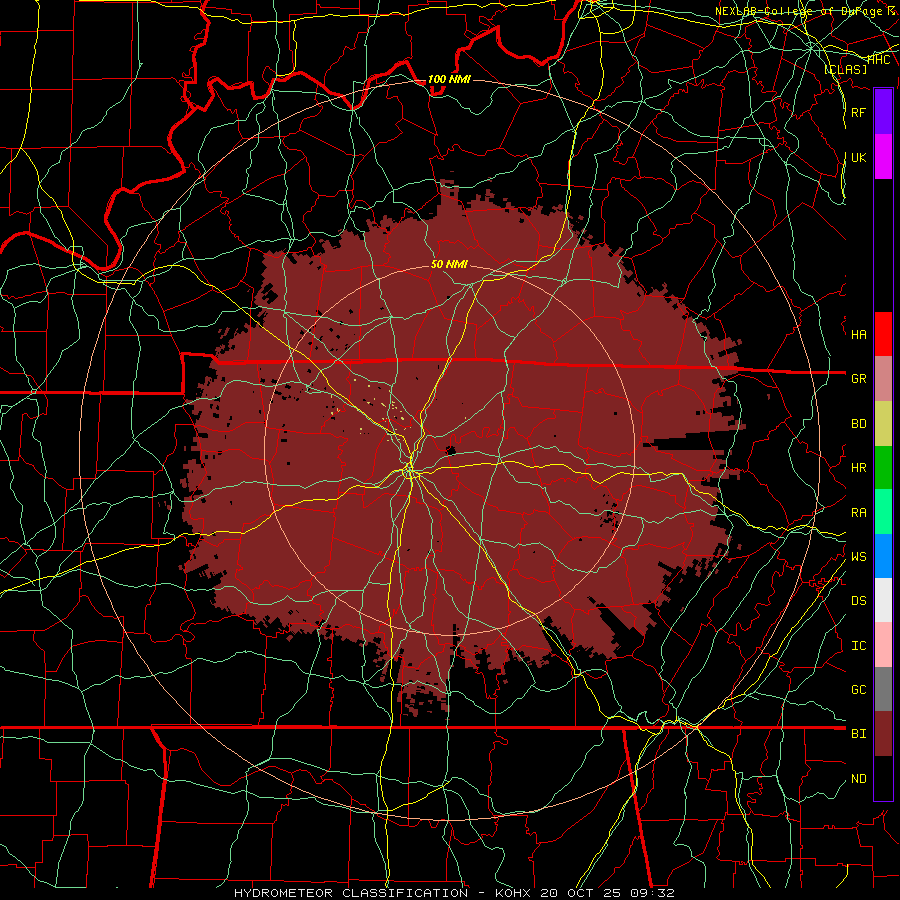Click the dark green HR legend swatch

pos(883,467)
